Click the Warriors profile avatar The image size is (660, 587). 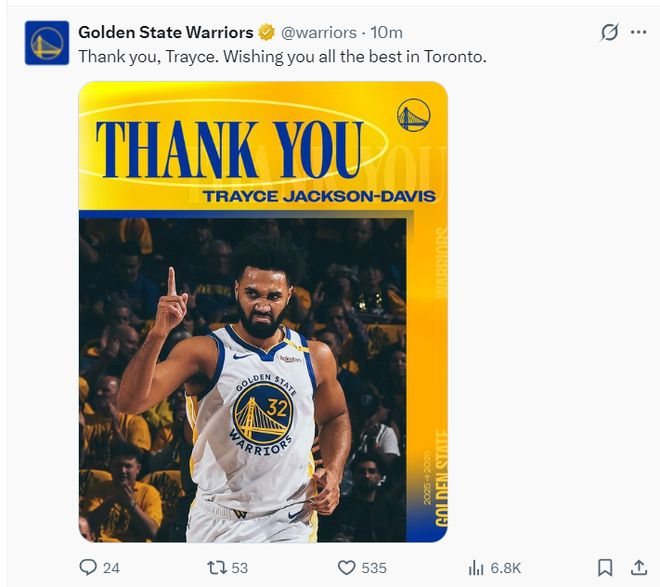(47, 43)
